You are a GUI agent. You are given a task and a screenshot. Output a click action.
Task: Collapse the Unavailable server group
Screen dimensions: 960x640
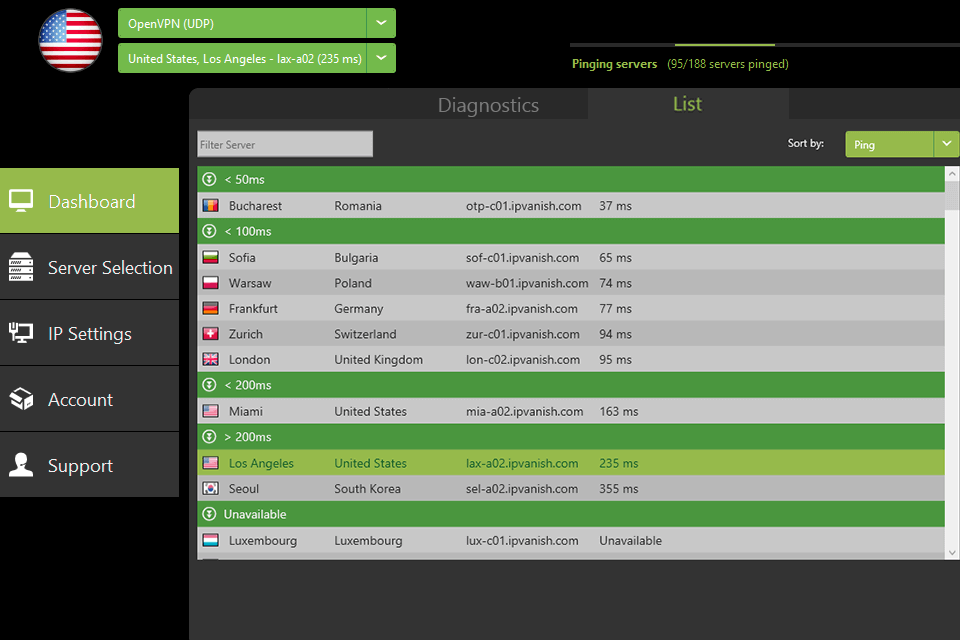(x=209, y=514)
